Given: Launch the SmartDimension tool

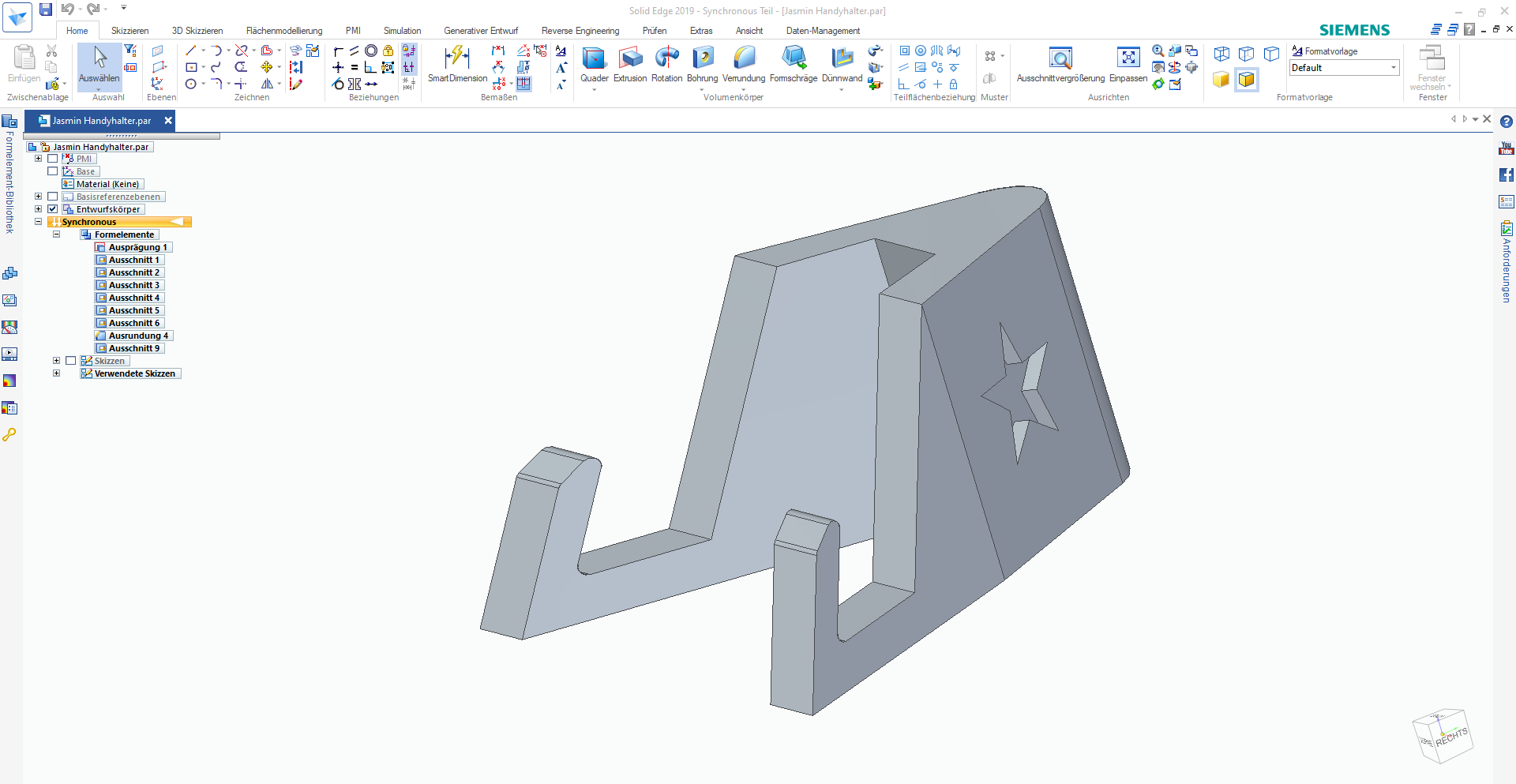Looking at the screenshot, I should [457, 64].
